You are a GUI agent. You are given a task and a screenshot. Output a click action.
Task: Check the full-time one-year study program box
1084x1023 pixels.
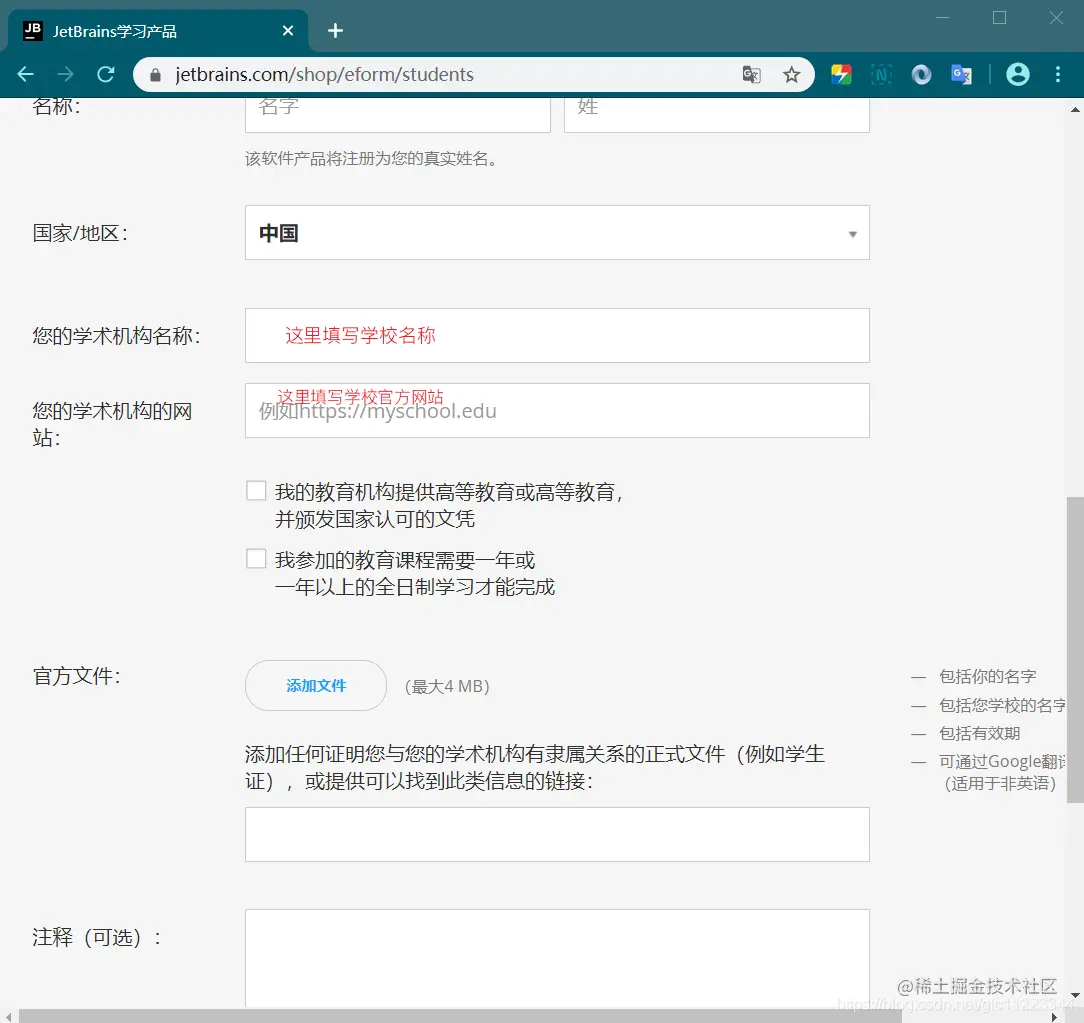256,558
